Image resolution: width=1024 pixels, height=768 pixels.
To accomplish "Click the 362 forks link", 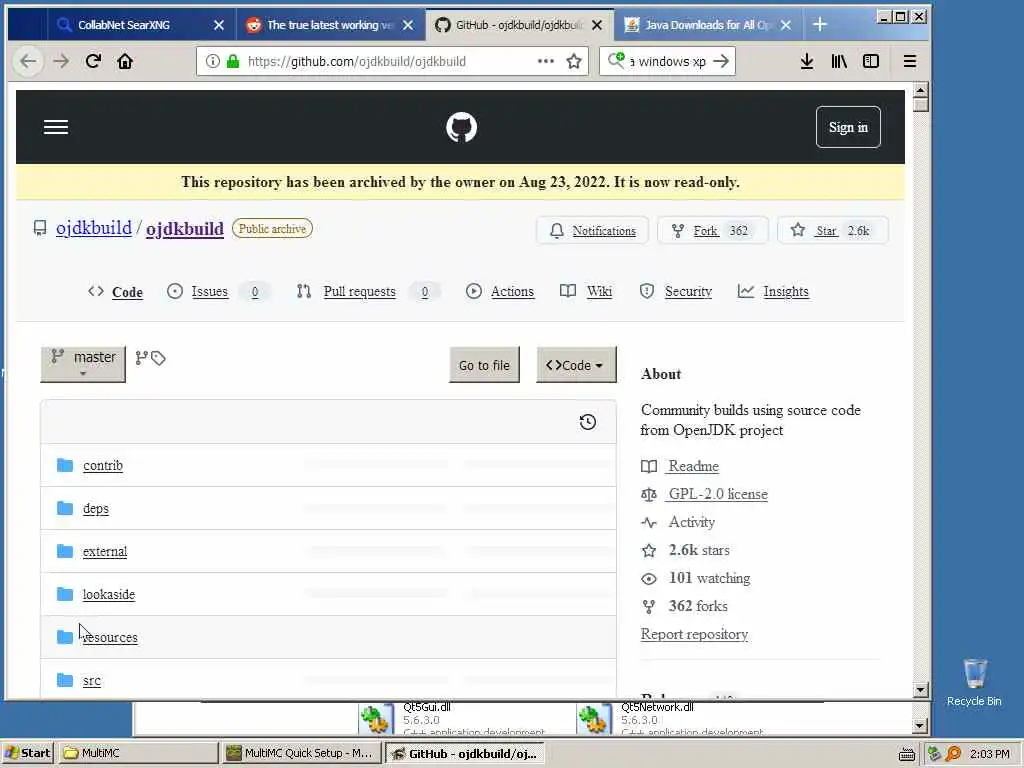I will 698,606.
